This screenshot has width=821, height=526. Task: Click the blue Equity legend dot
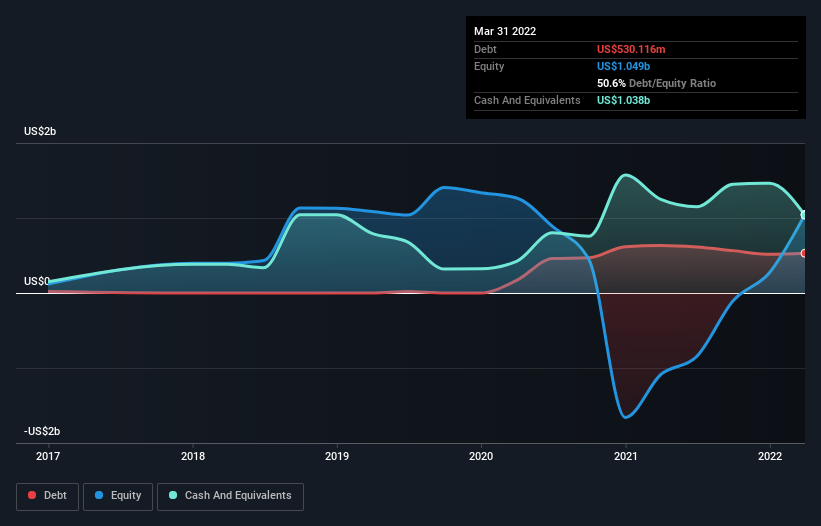(98, 495)
